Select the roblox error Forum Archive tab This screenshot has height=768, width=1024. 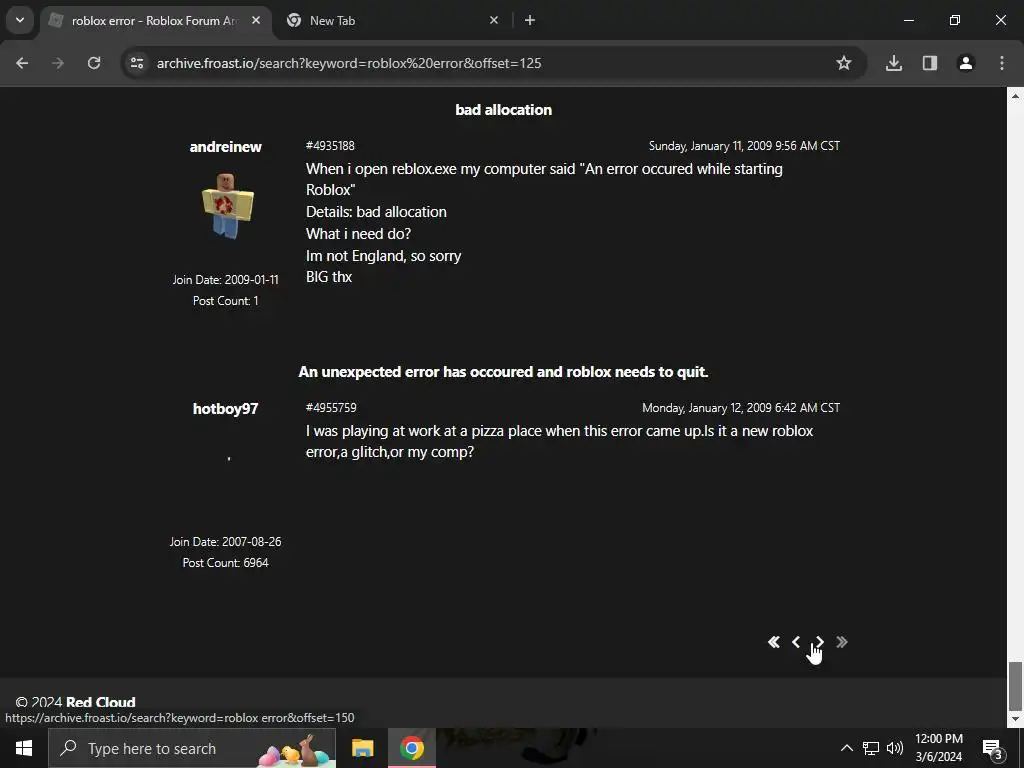coord(155,20)
